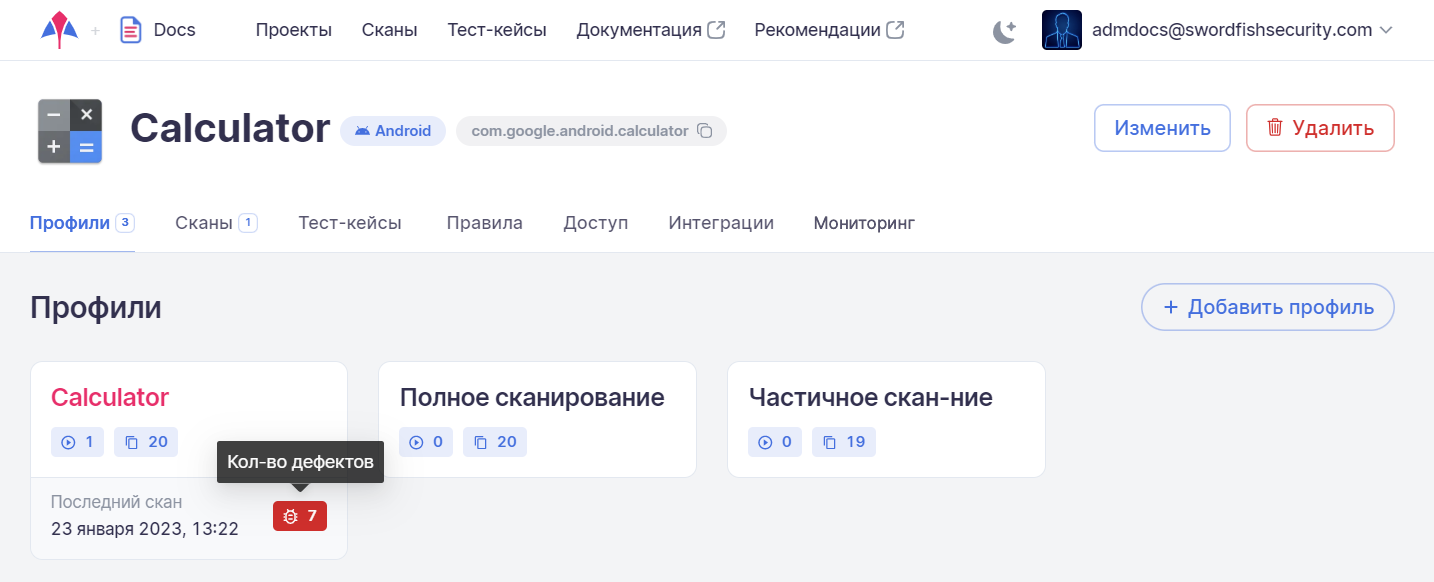Open user account dropdown chevron
Screen dimensions: 1434x582
(1386, 30)
